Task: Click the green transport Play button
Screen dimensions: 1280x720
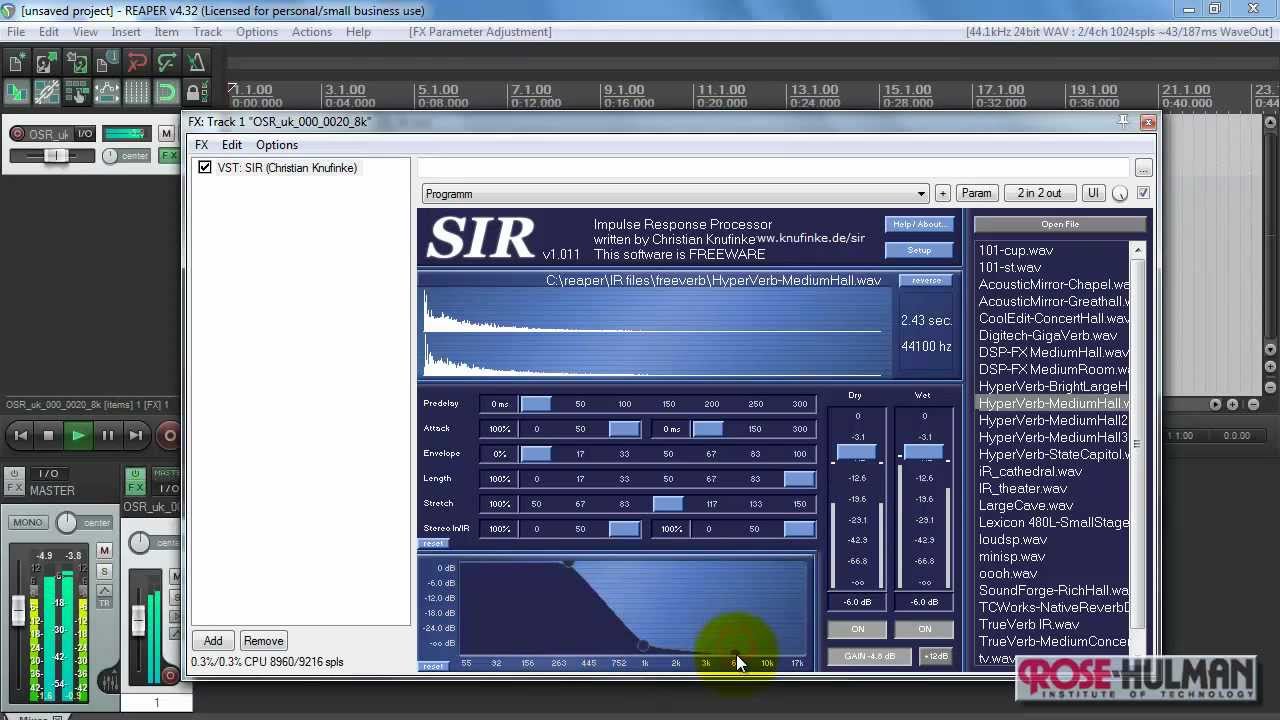Action: coord(78,435)
